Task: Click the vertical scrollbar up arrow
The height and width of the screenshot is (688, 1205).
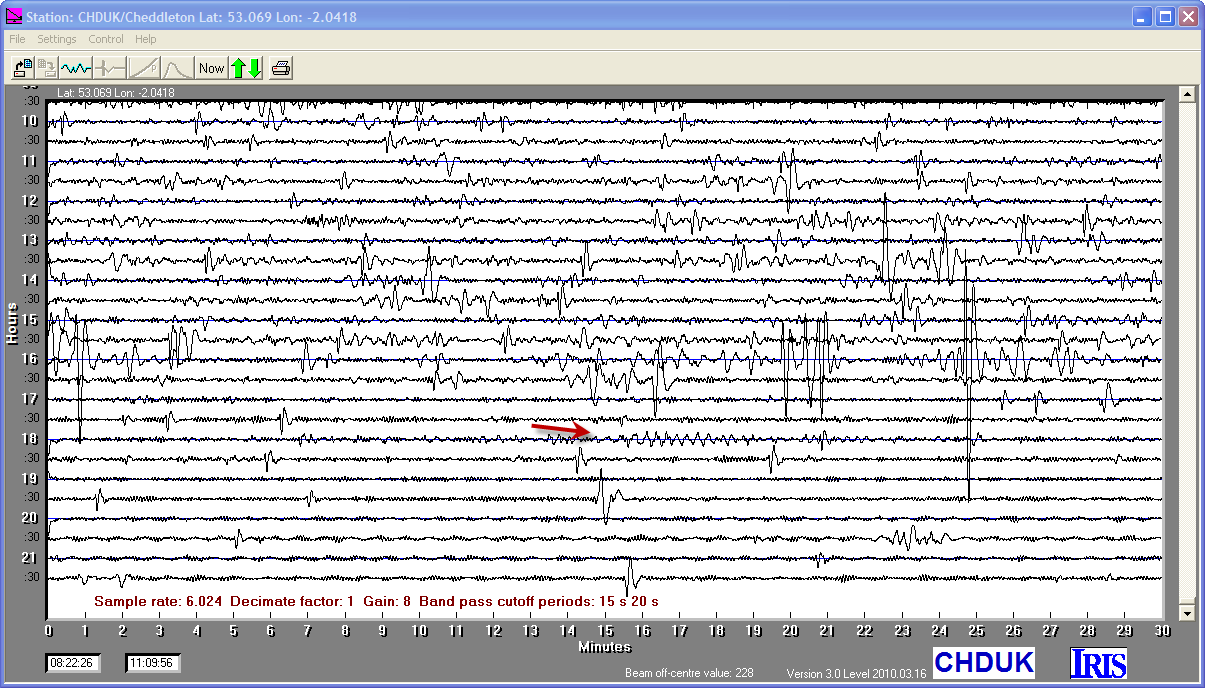Action: 1188,94
